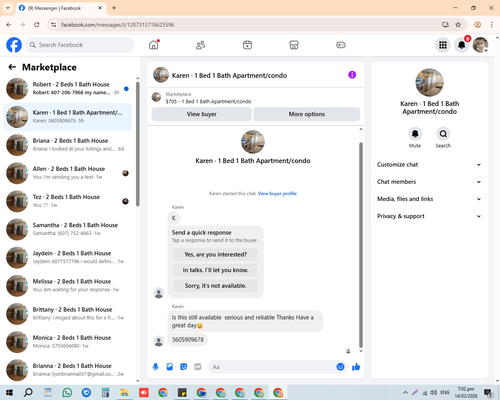Send a thumbs-up like
This screenshot has width=500, height=400.
356,367
